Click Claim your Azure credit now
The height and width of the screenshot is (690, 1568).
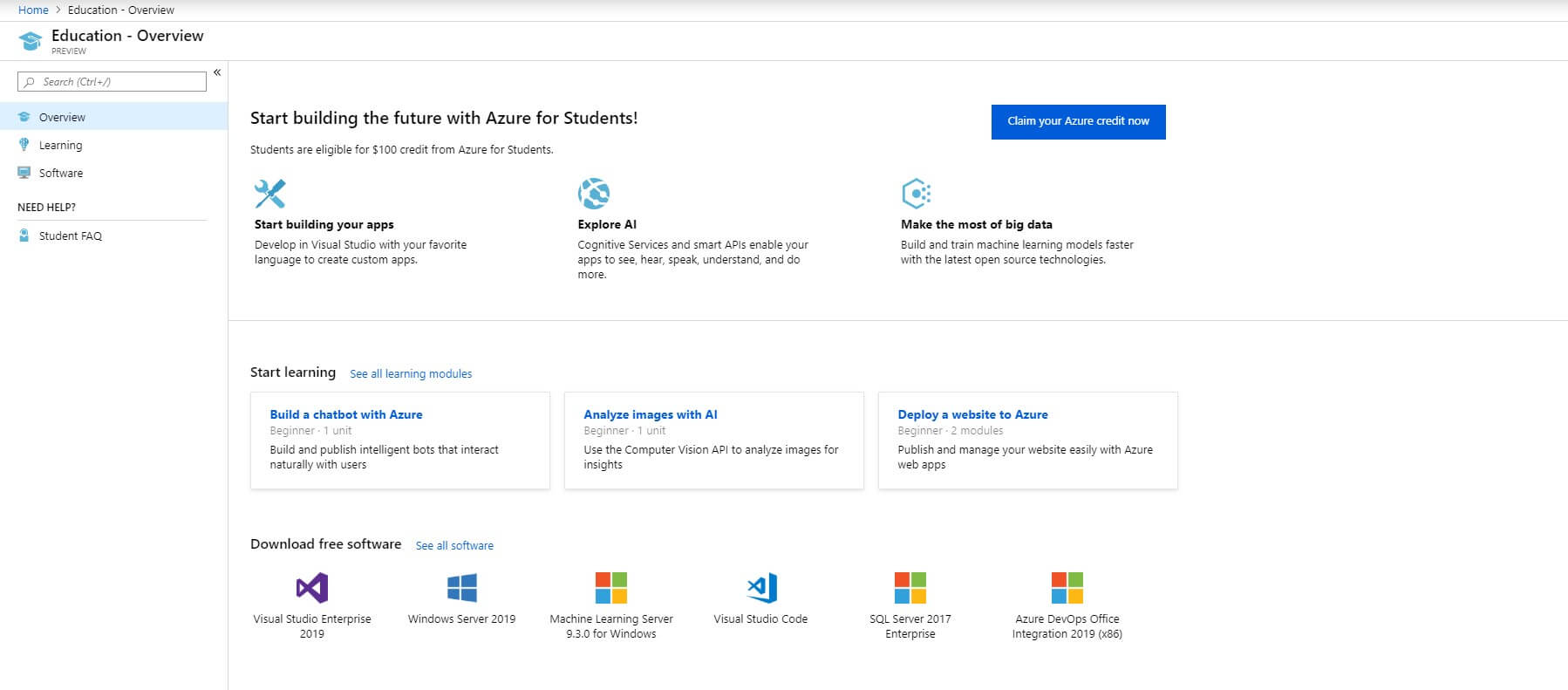[1078, 121]
